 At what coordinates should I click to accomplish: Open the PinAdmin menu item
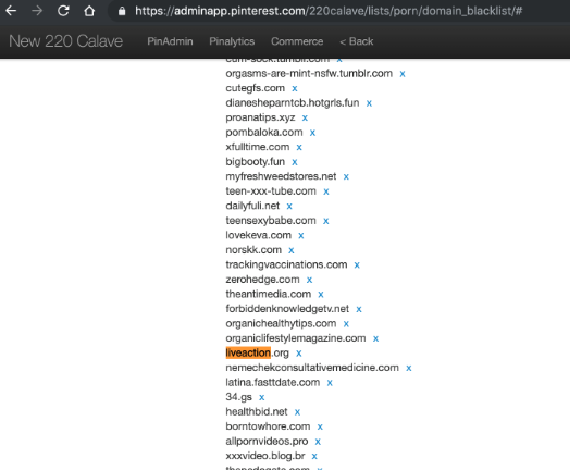click(170, 41)
